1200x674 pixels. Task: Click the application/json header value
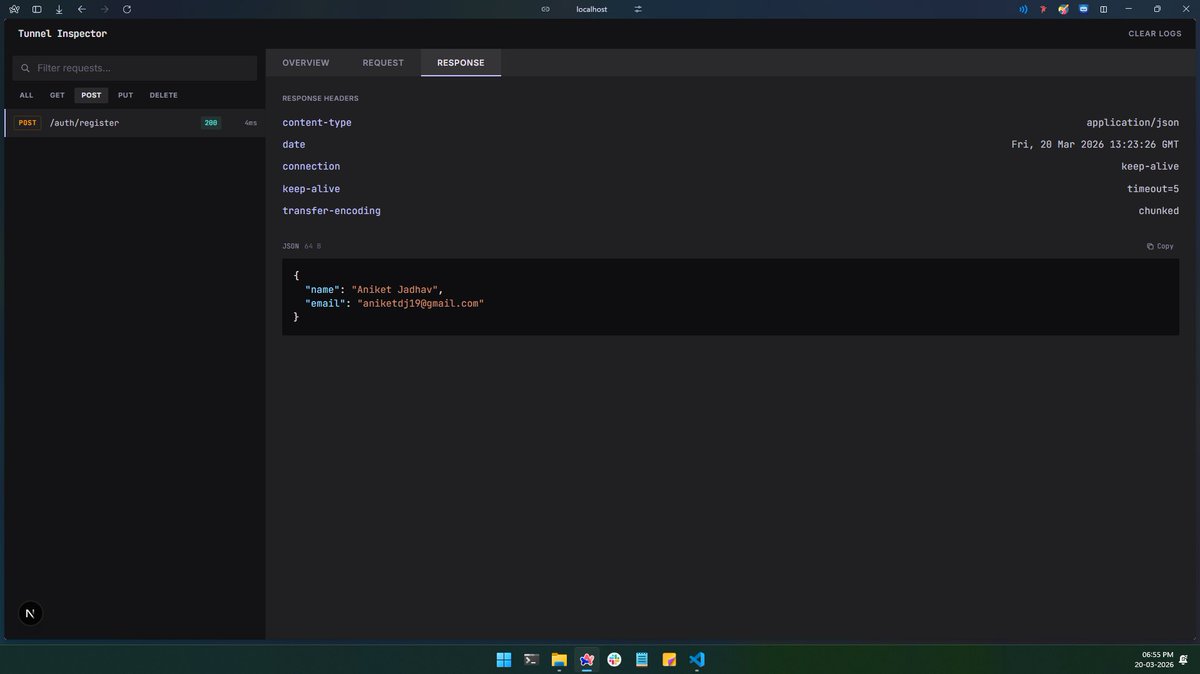tap(1133, 122)
